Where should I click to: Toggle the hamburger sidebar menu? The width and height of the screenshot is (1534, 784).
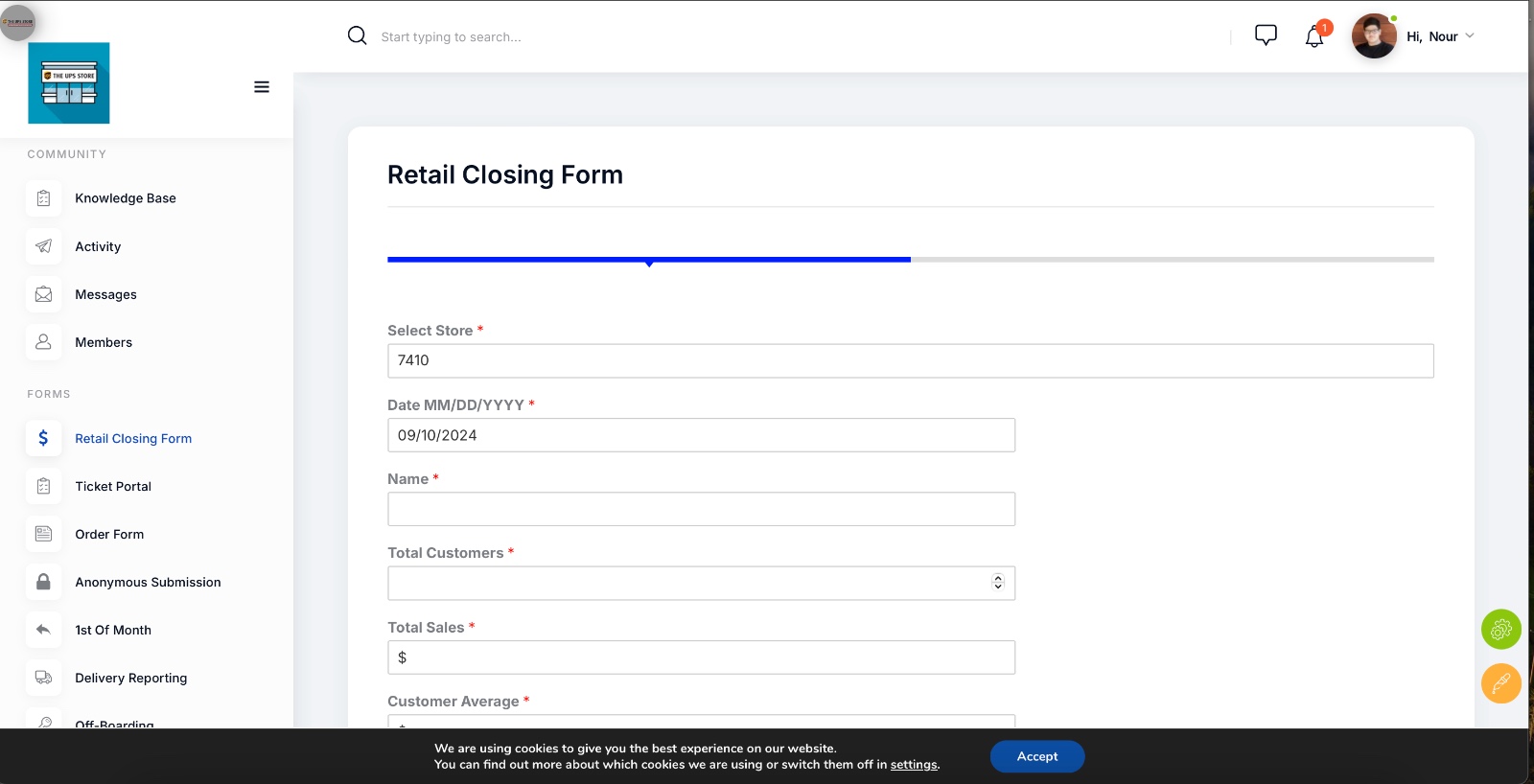(x=262, y=87)
